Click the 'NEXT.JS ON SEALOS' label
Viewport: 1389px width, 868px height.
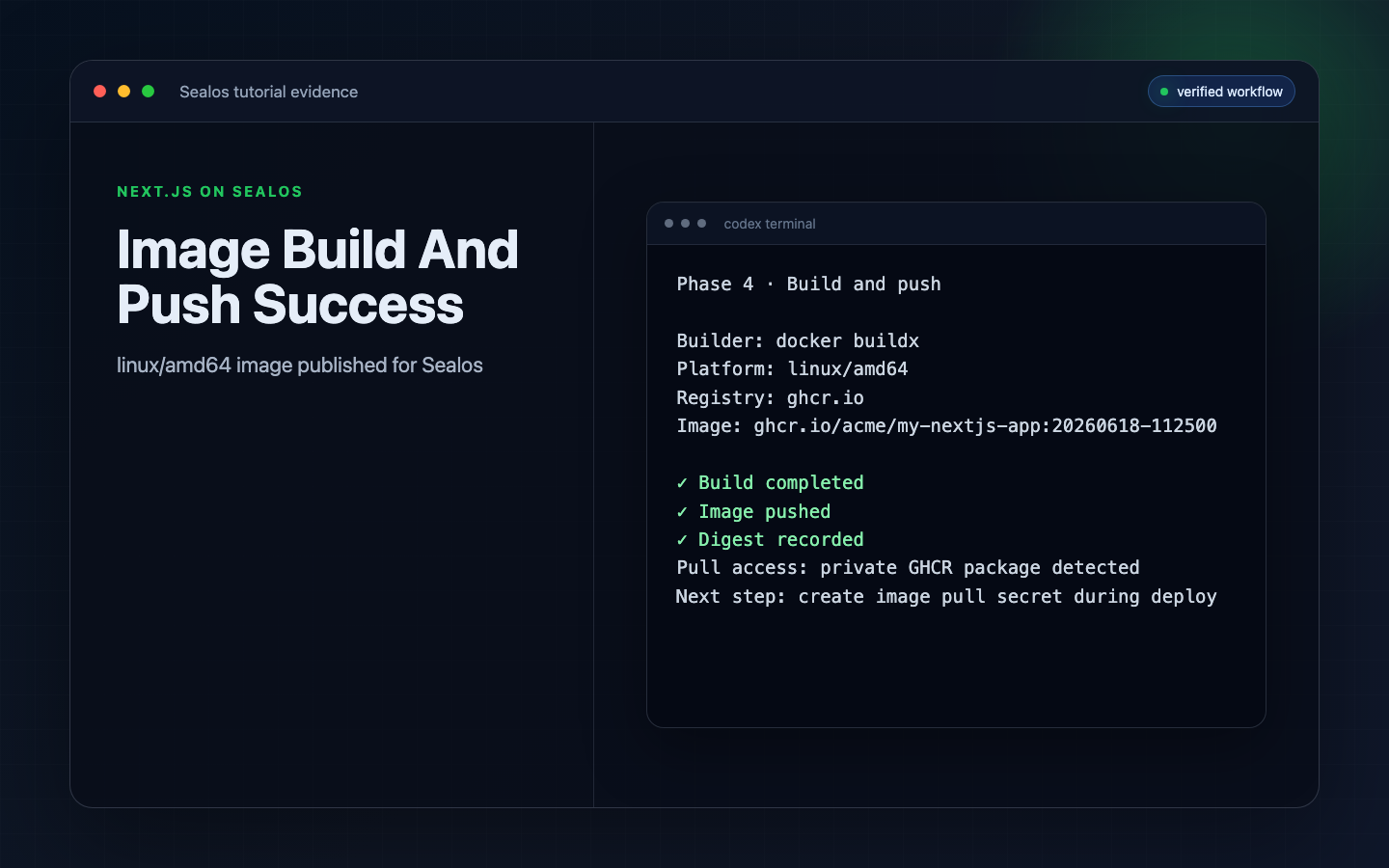click(209, 192)
